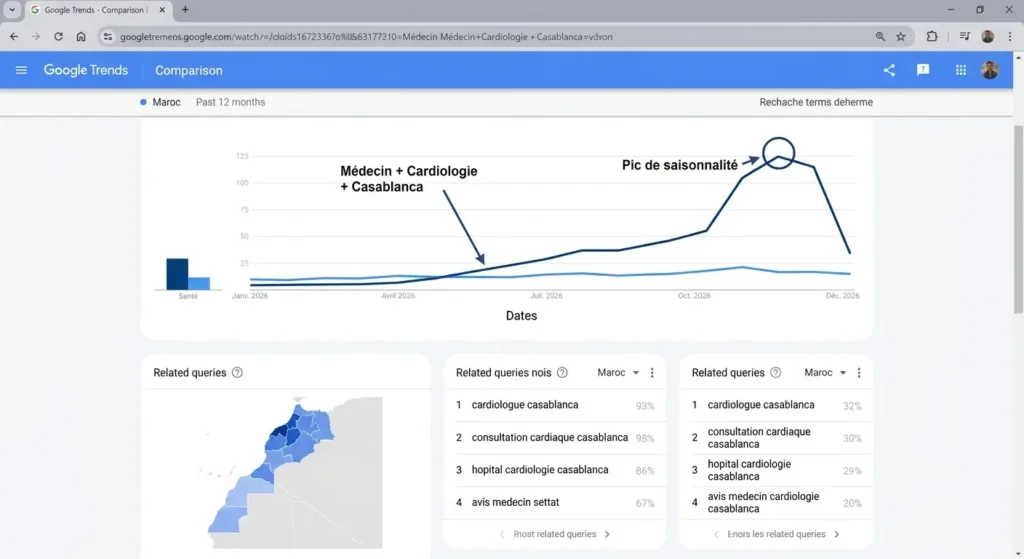Screen dimensions: 1024x559
Task: Open the media controls icon in toolbar
Action: pos(965,37)
